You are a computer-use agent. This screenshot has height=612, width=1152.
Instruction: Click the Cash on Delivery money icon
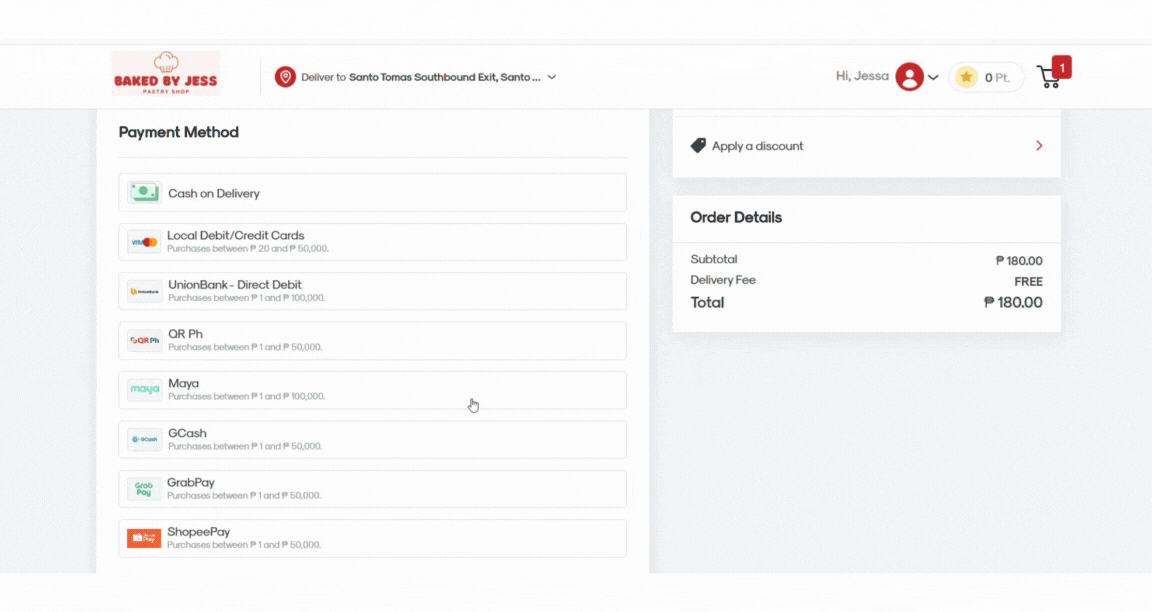tap(144, 192)
